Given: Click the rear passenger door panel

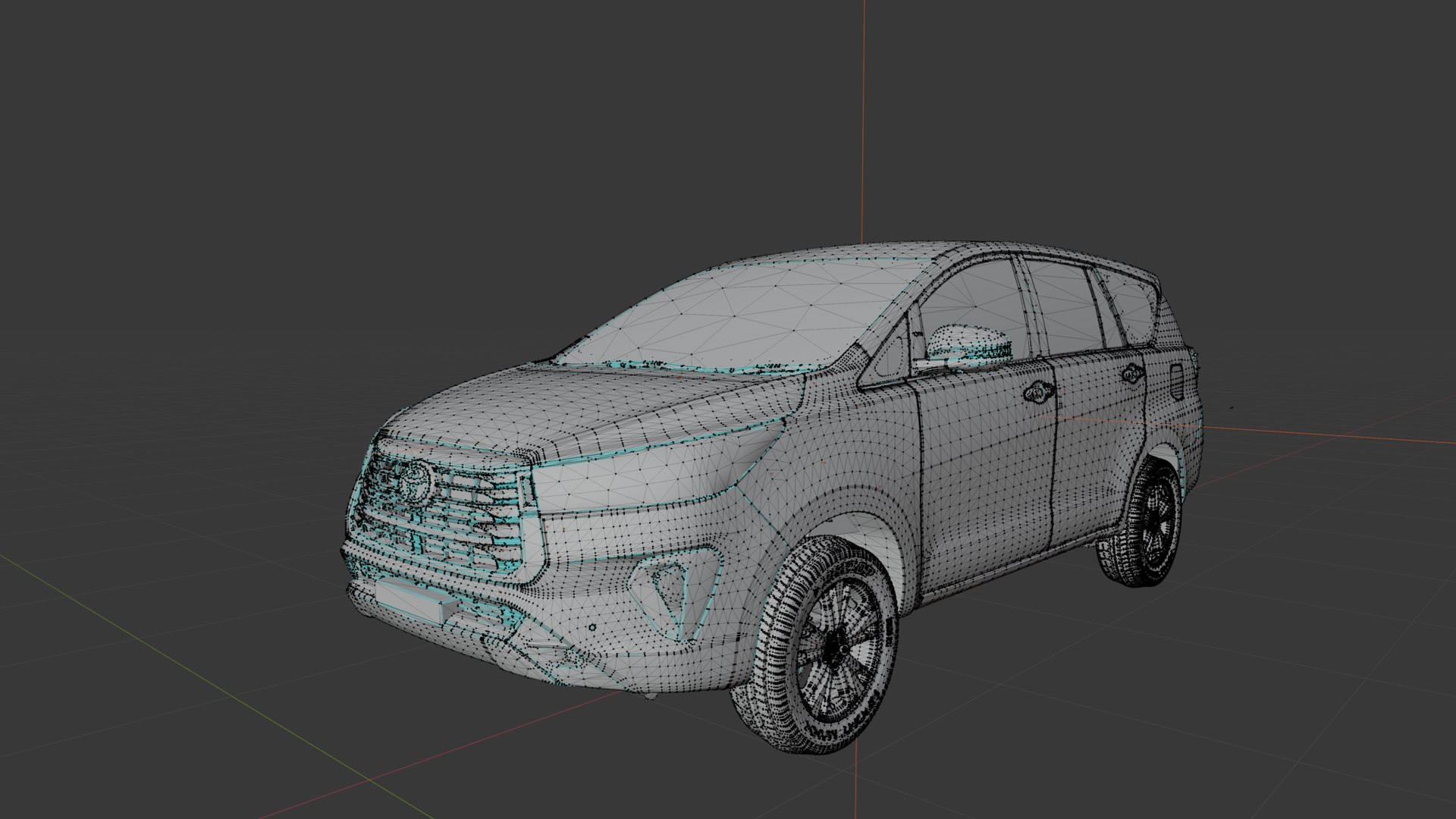Looking at the screenshot, I should coord(1100,447).
